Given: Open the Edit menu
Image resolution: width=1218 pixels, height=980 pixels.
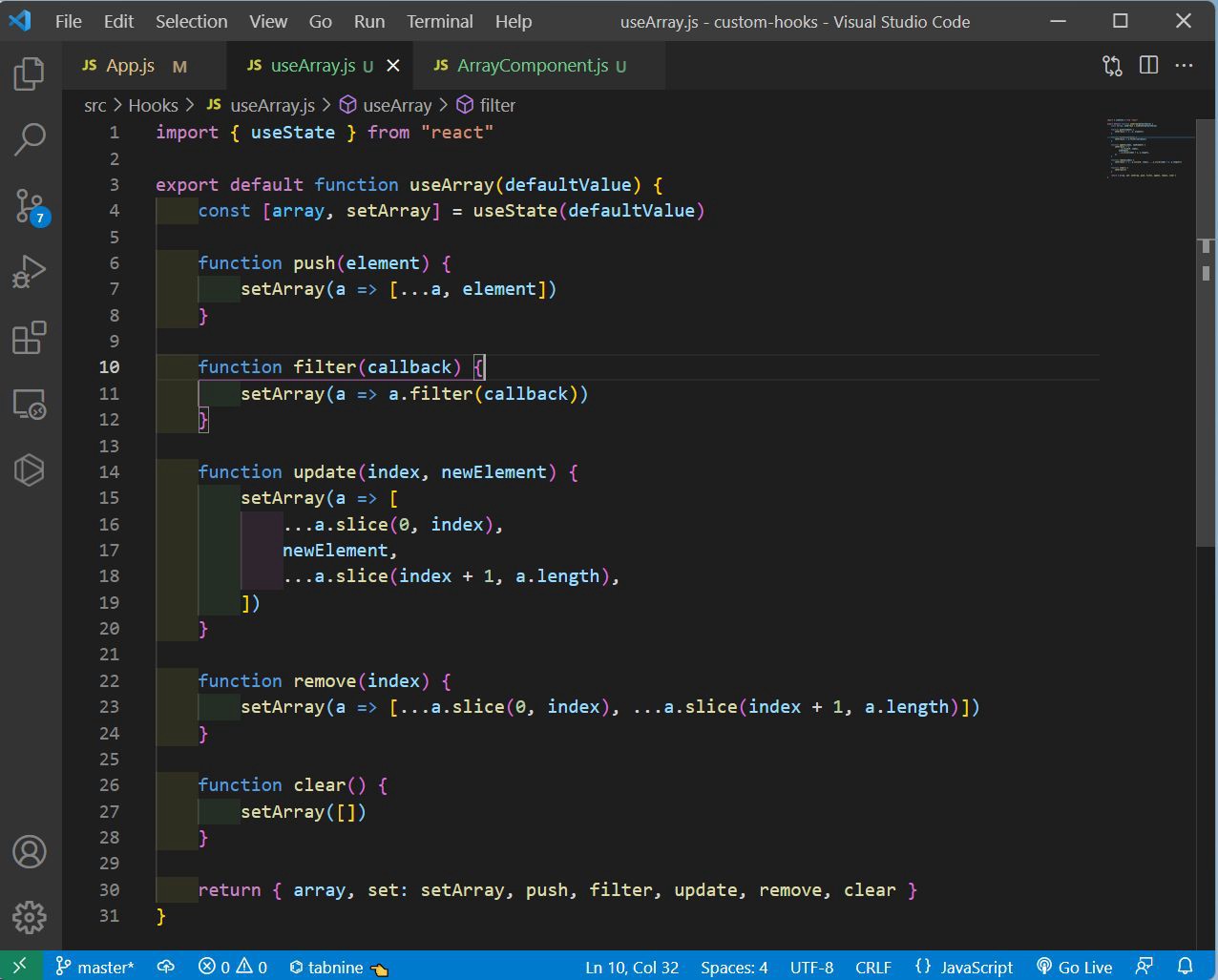Looking at the screenshot, I should tap(119, 21).
